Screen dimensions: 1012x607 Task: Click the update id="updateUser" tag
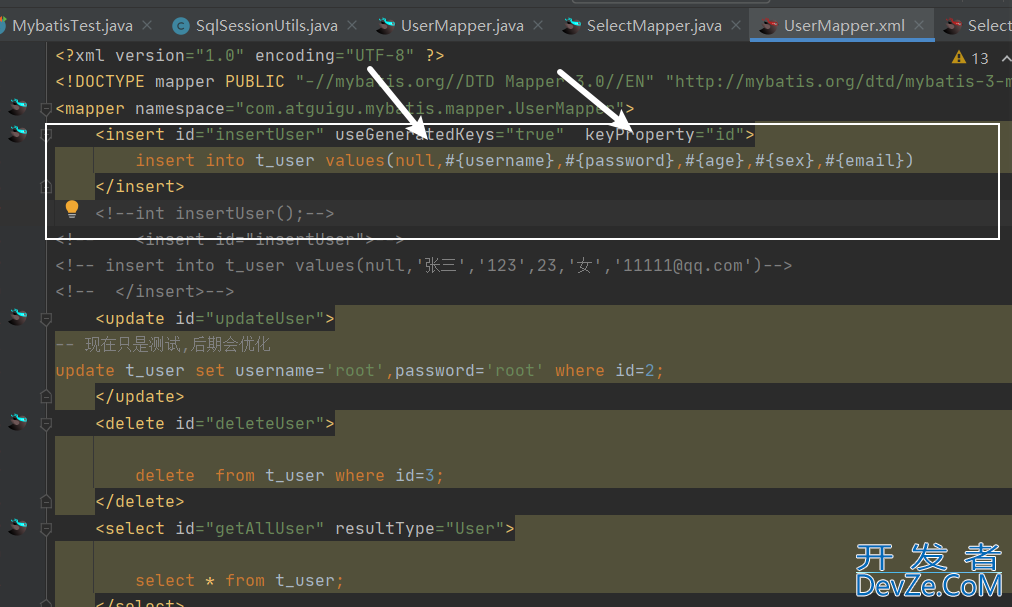pyautogui.click(x=215, y=318)
